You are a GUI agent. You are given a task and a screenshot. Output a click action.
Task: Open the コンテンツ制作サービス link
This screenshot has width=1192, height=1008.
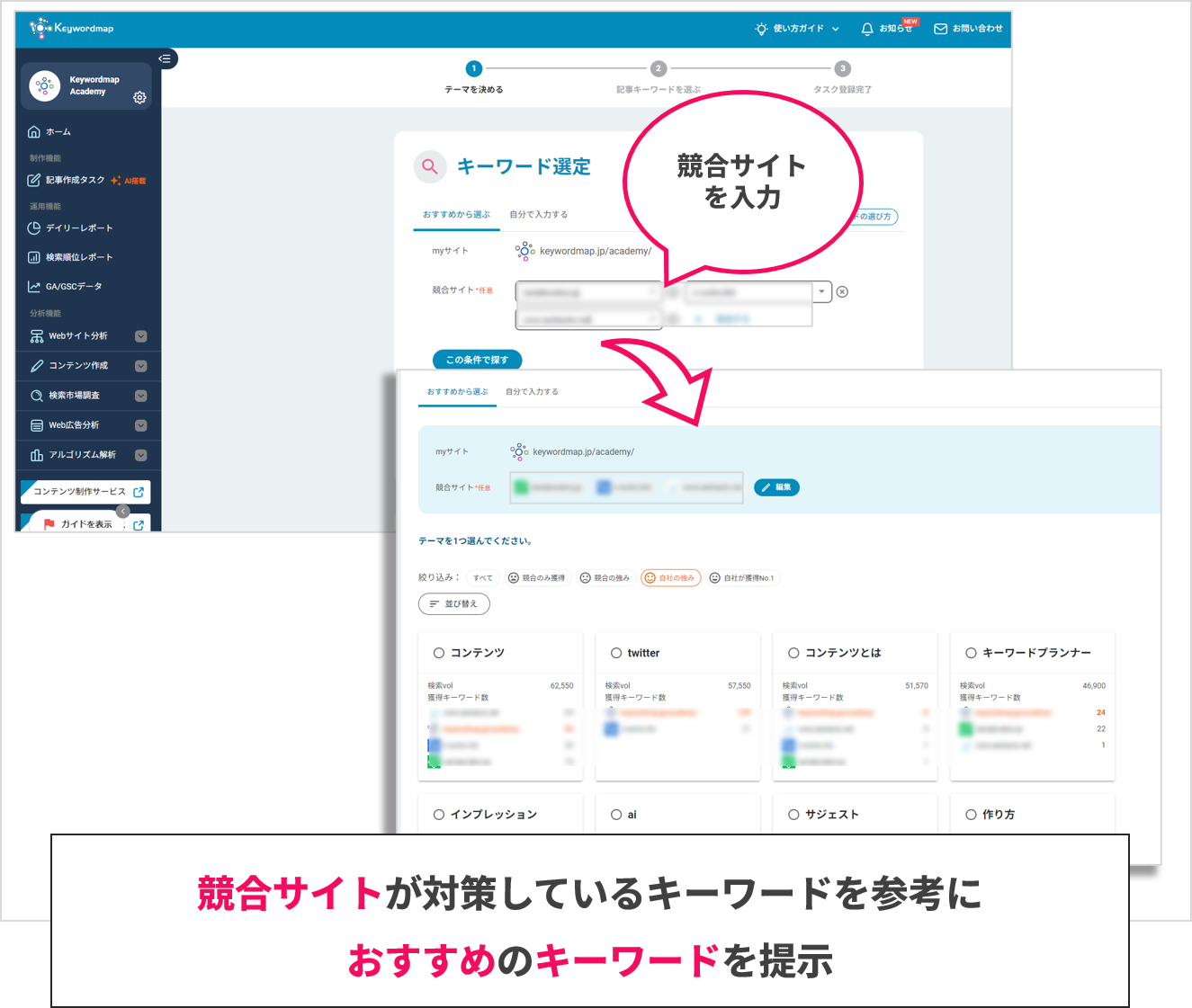[x=85, y=492]
